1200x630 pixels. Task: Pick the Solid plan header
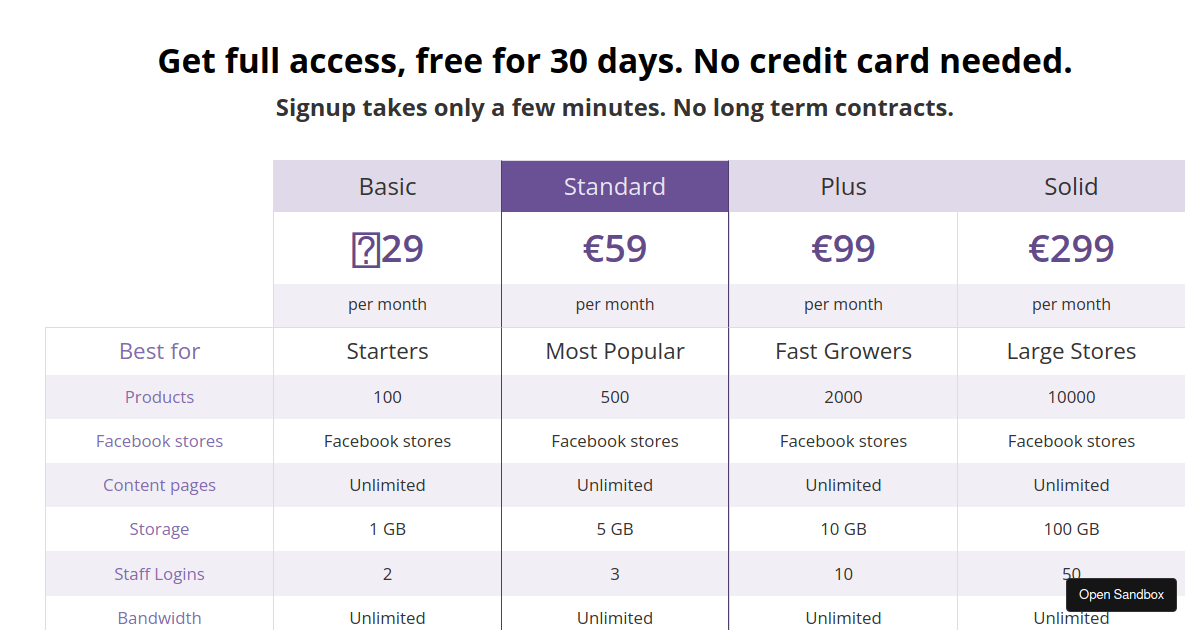tap(1071, 187)
